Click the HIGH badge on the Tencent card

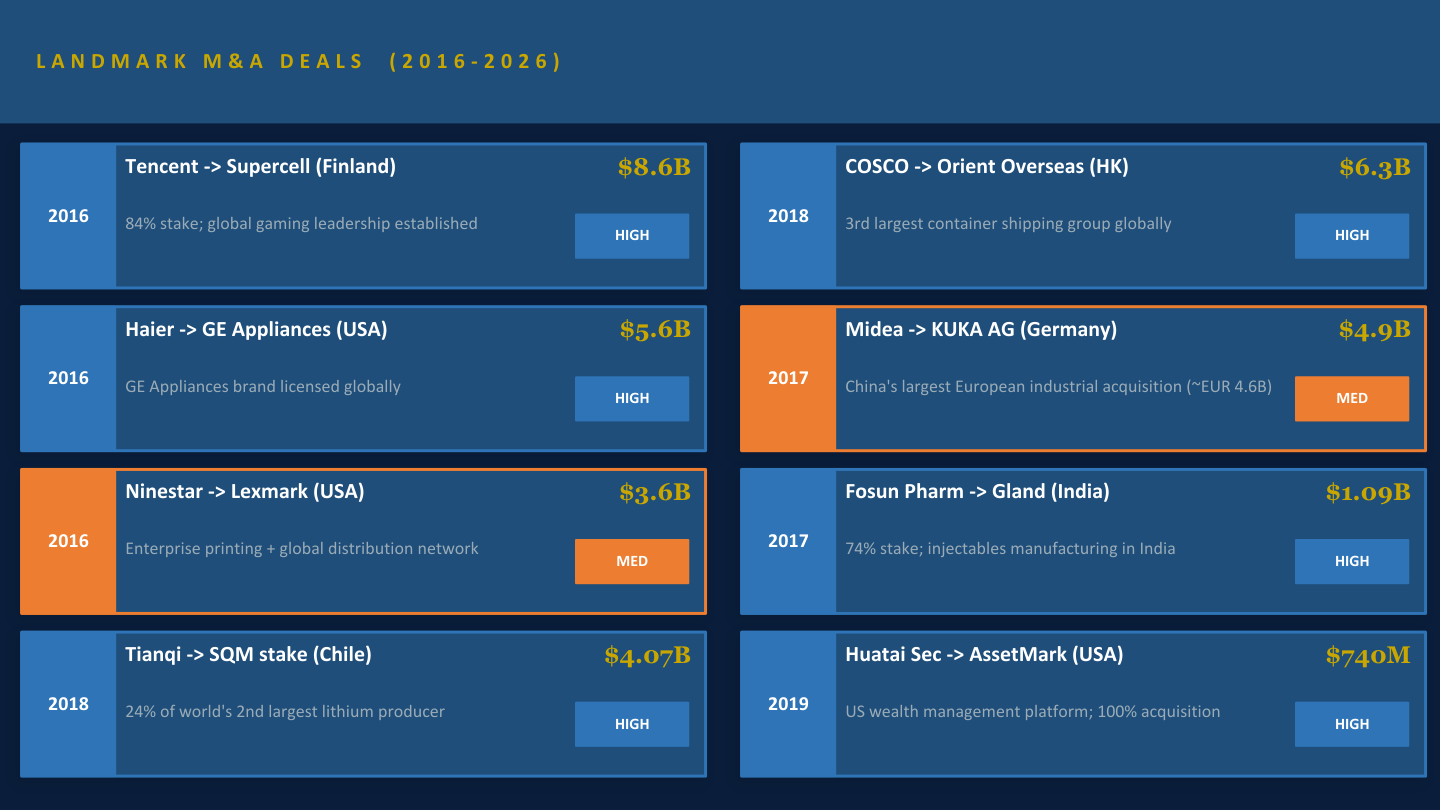632,236
